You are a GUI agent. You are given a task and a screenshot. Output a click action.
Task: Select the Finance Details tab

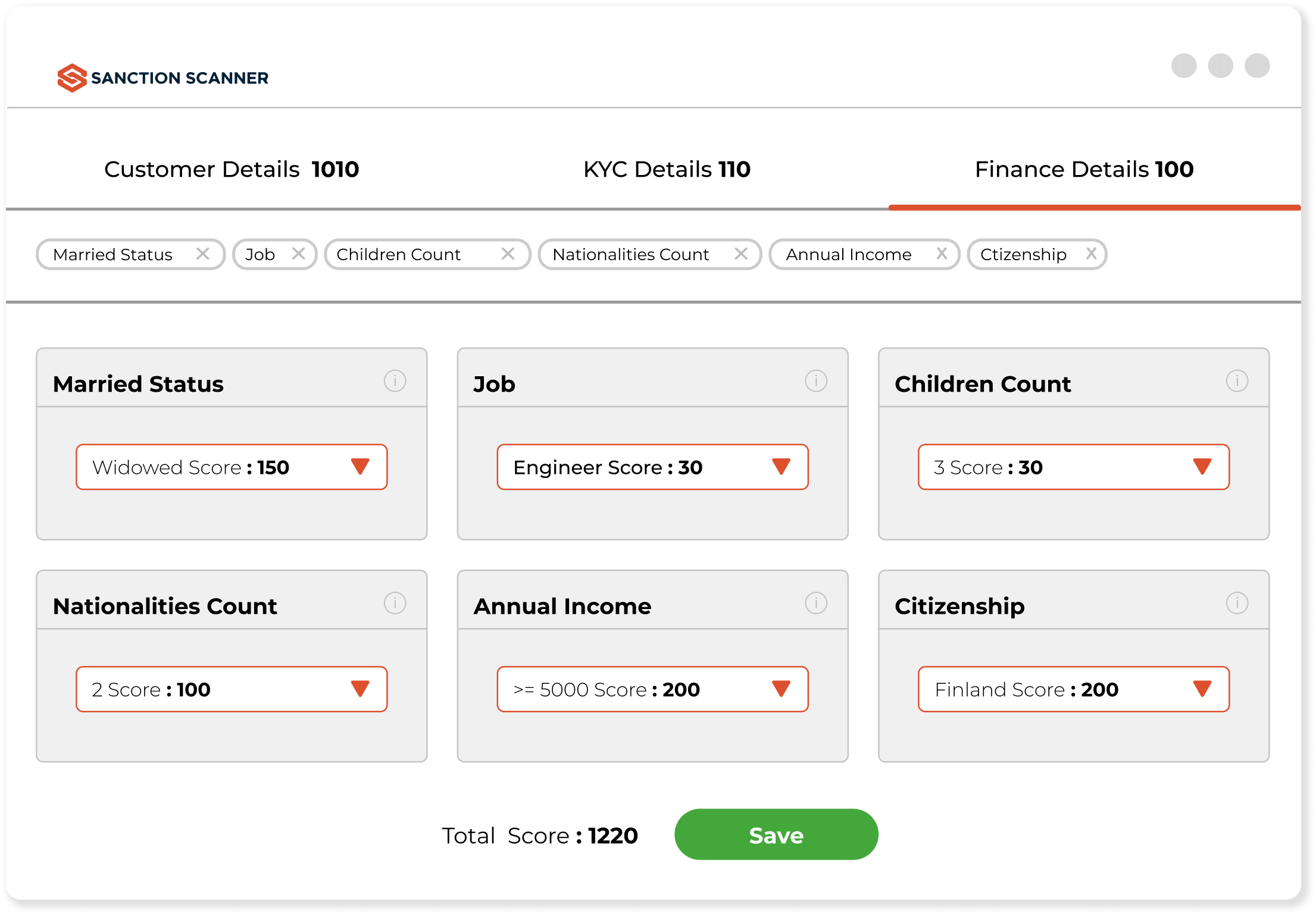1084,170
